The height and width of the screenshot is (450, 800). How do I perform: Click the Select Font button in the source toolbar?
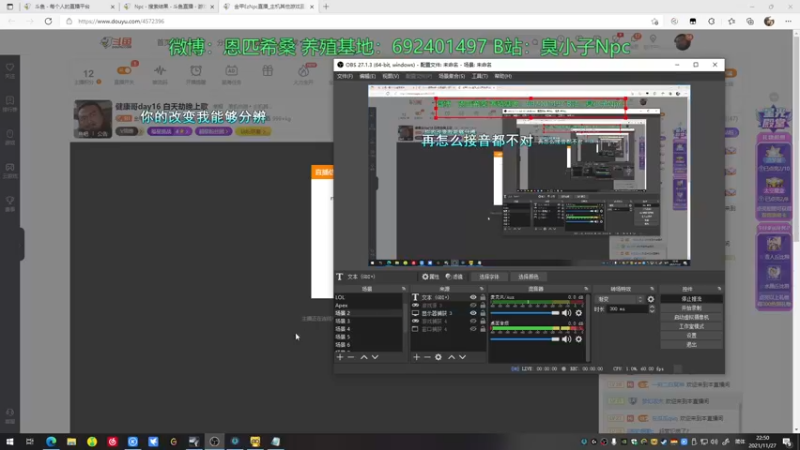click(x=489, y=277)
